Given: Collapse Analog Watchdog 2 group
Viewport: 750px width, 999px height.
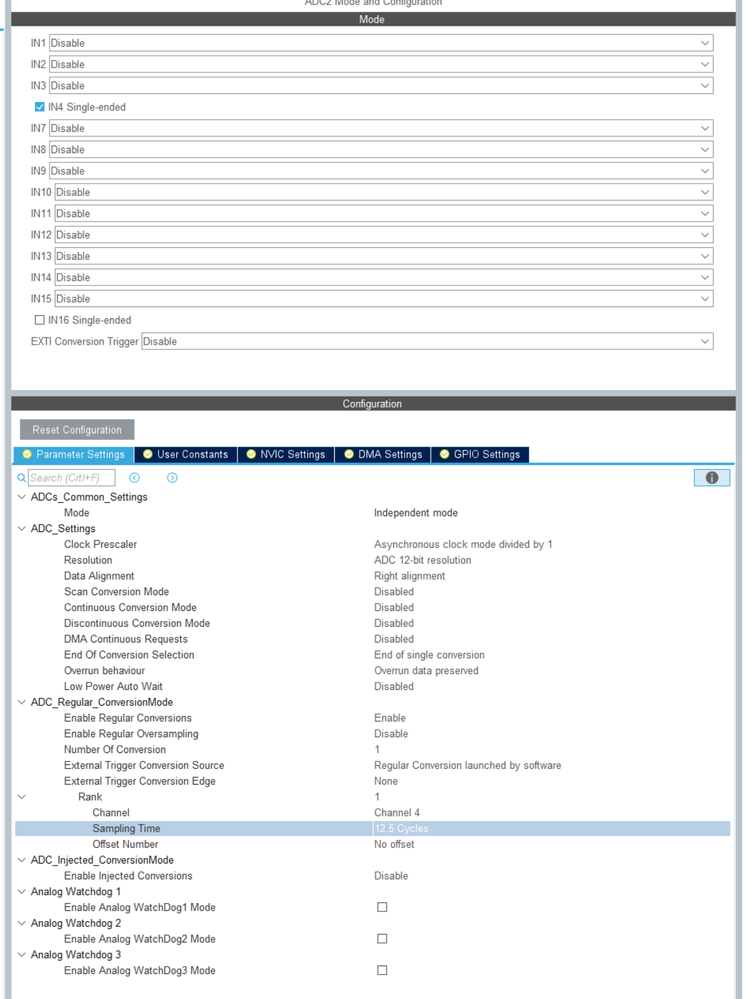Looking at the screenshot, I should tap(22, 923).
